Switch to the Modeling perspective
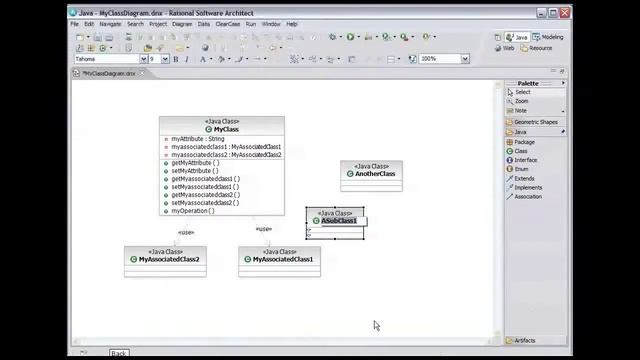The image size is (640, 360). 548,37
